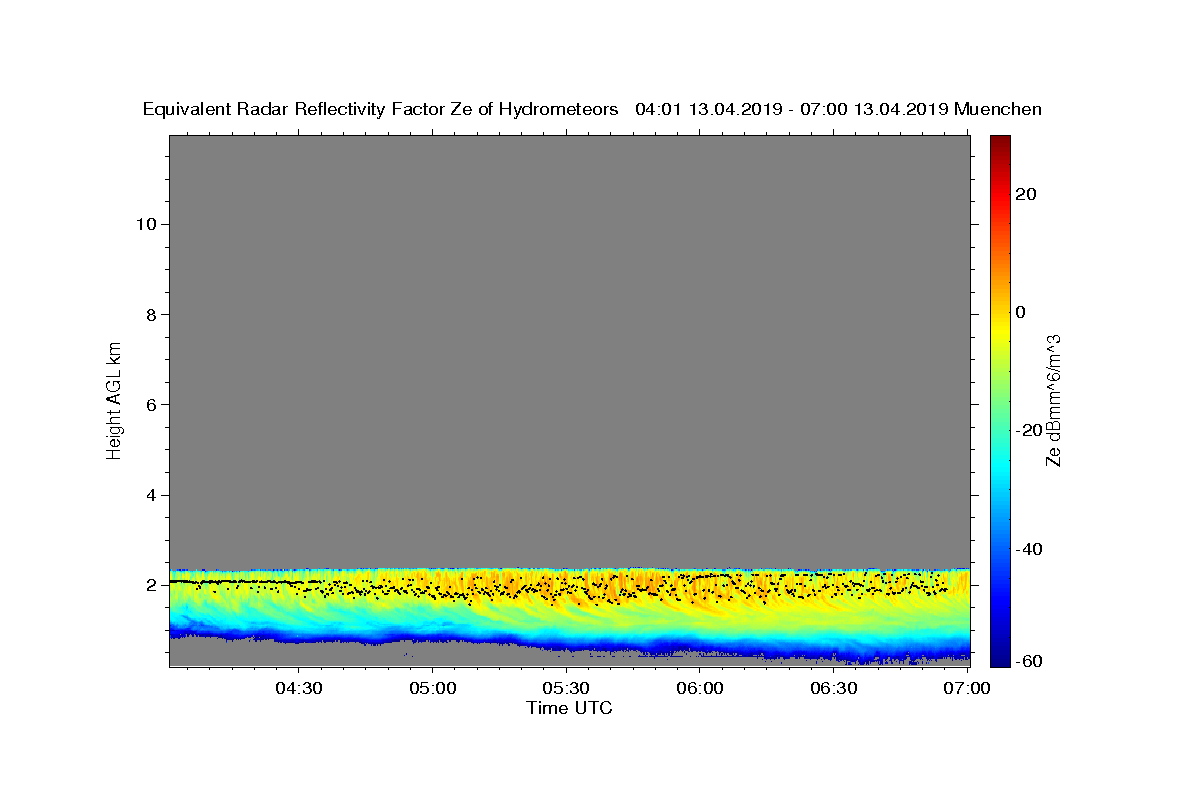Click the height tick label 2

[149, 586]
